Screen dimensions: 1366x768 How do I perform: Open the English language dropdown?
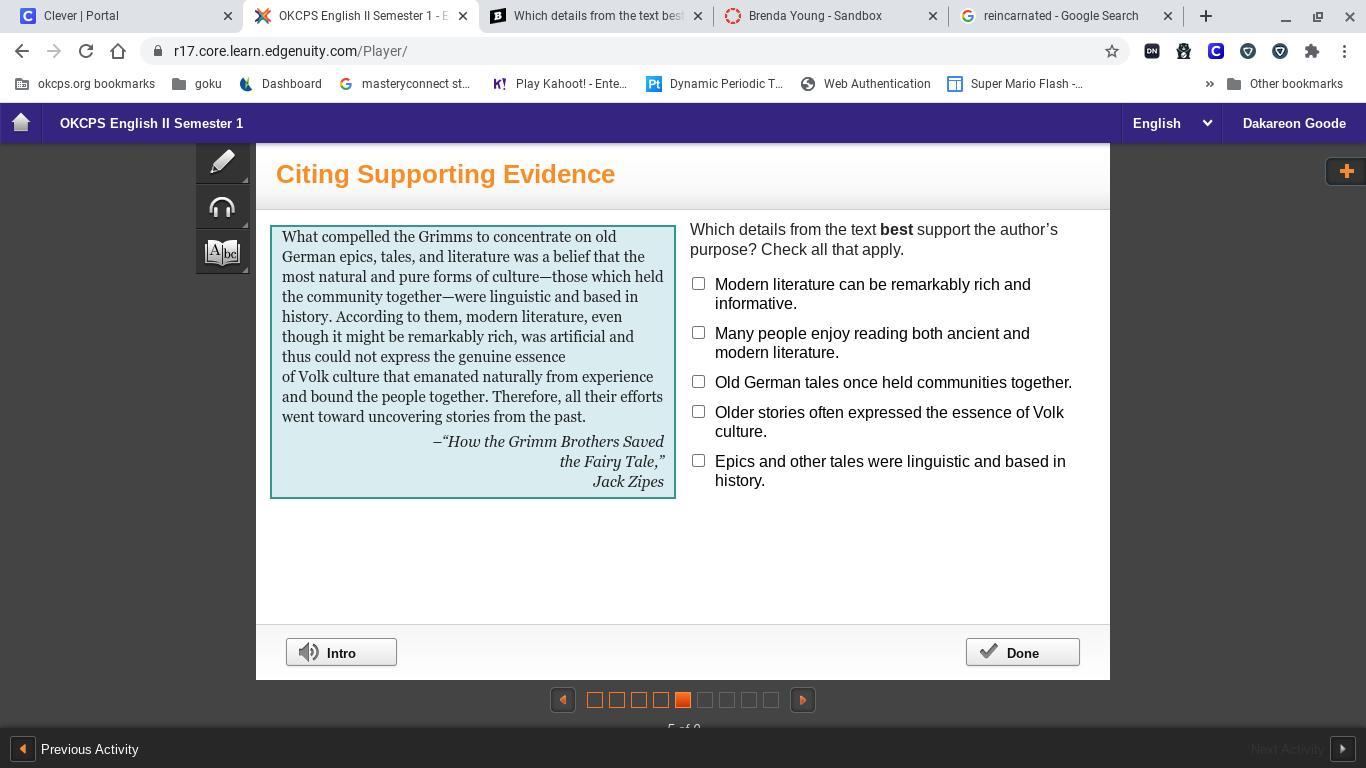[1171, 123]
